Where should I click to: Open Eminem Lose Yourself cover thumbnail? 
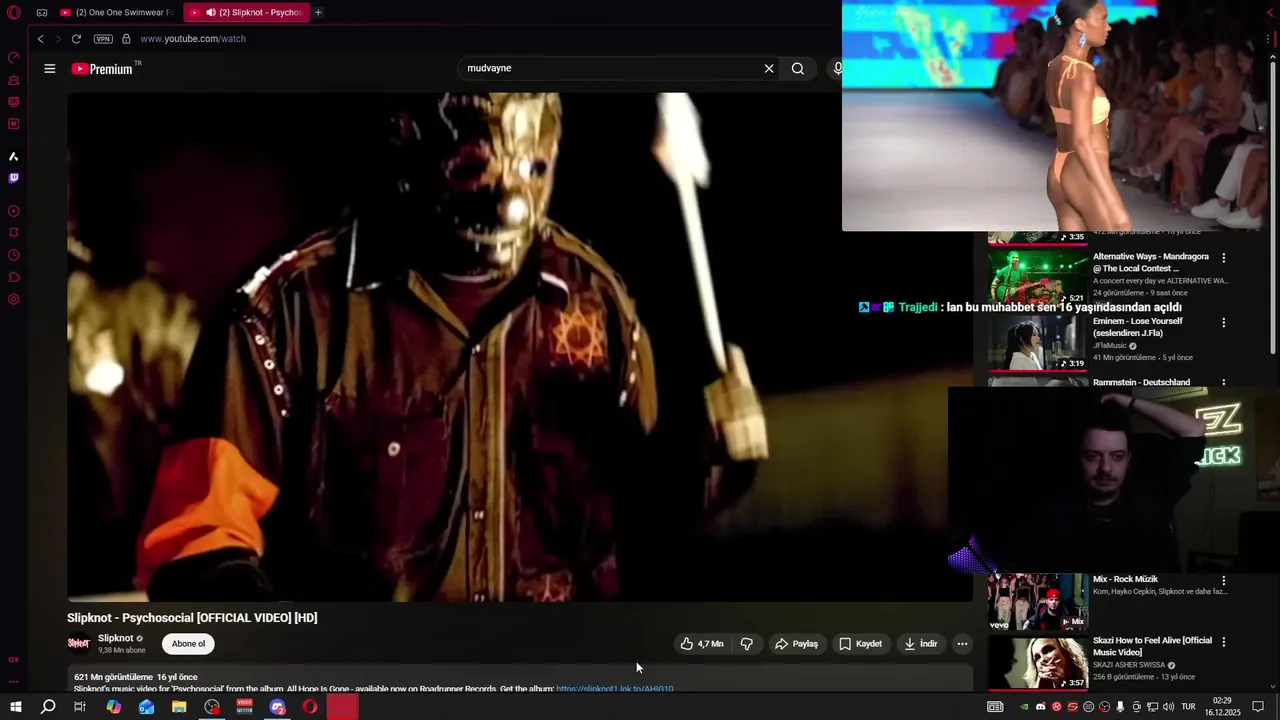[x=1038, y=342]
